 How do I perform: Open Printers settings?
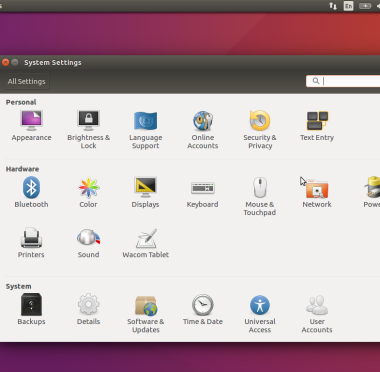pos(31,243)
